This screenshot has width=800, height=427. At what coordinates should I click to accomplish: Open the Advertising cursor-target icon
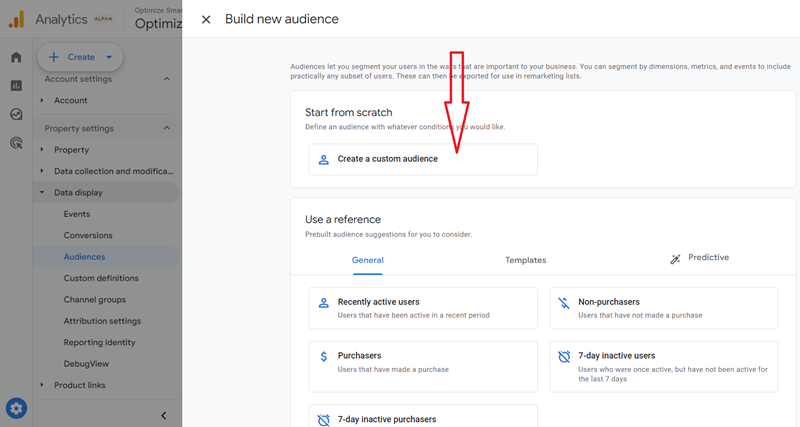pos(16,143)
